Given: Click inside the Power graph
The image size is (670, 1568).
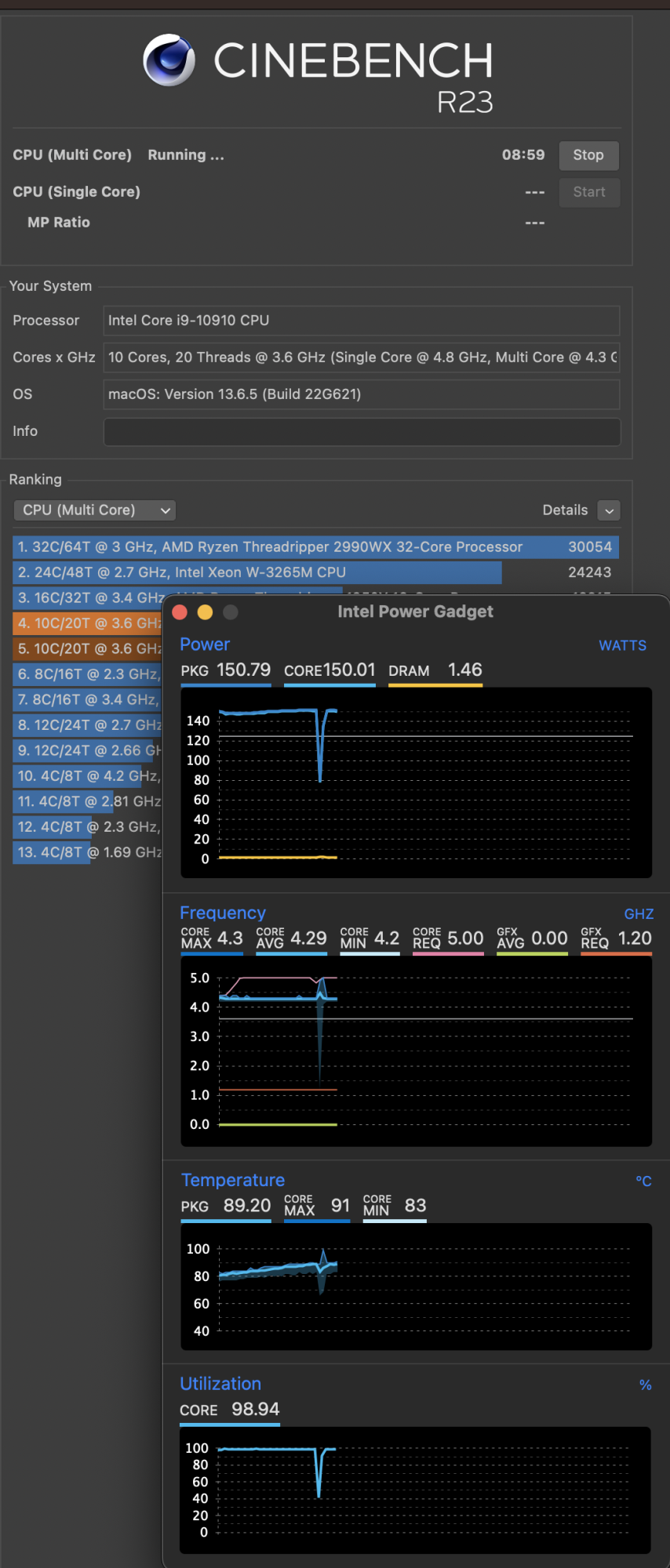Looking at the screenshot, I should pyautogui.click(x=417, y=782).
